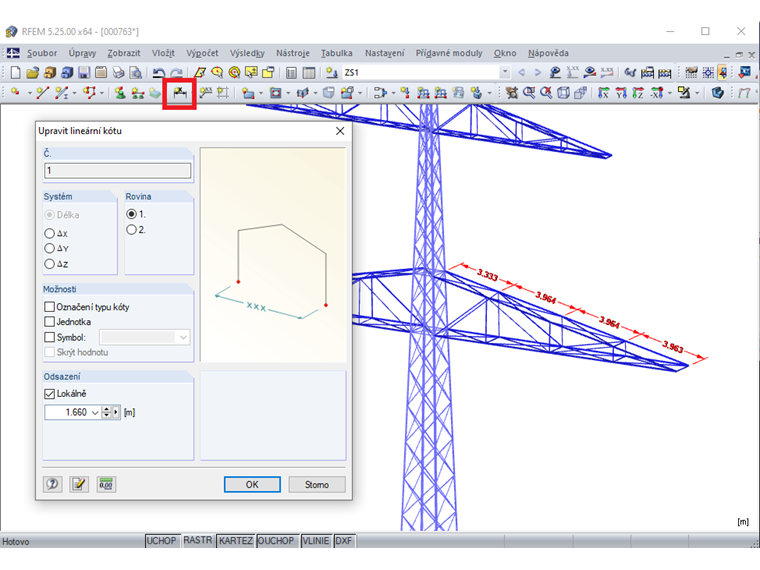Choose plane option 1

click(131, 214)
